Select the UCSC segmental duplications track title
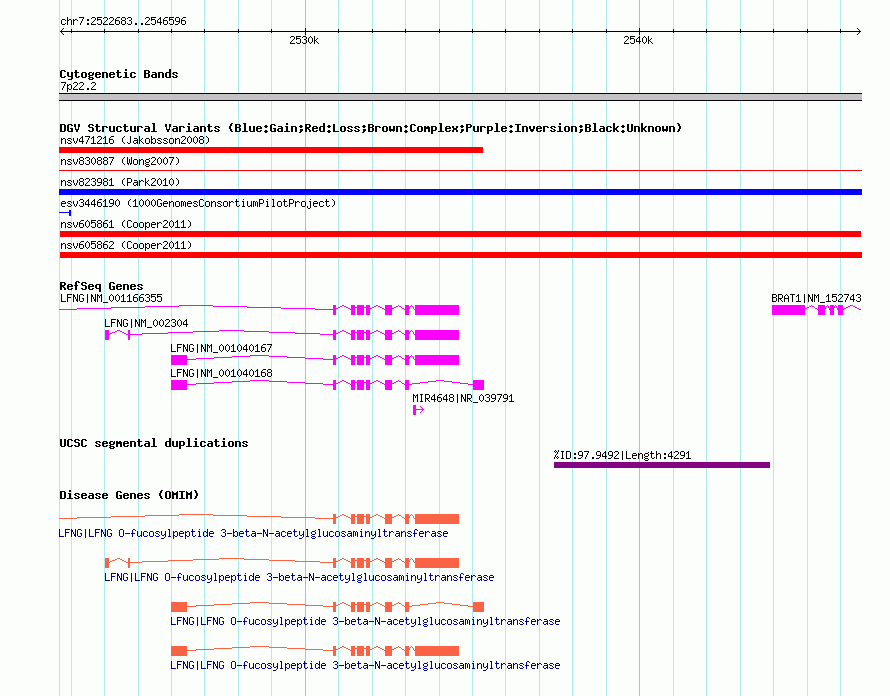The image size is (890, 696). [154, 443]
